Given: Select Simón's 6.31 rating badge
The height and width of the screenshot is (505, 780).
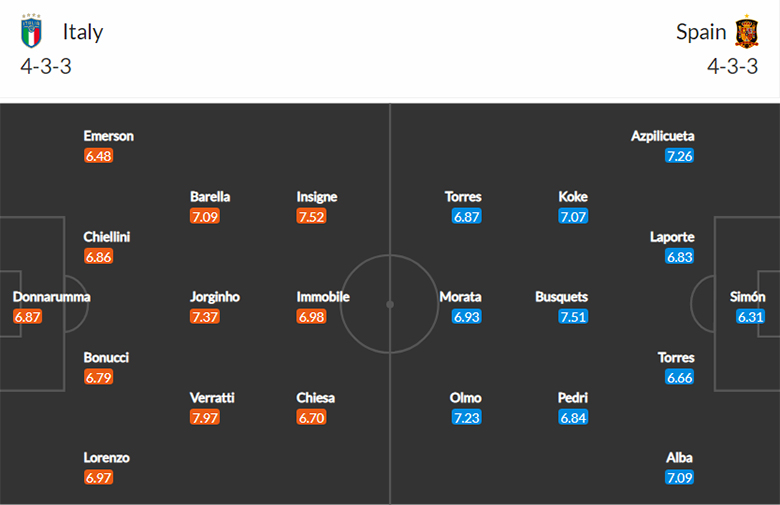Looking at the screenshot, I should (750, 317).
